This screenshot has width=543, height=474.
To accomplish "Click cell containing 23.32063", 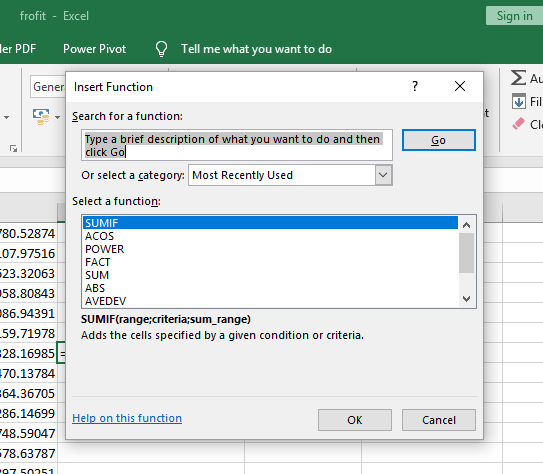I will 28,273.
